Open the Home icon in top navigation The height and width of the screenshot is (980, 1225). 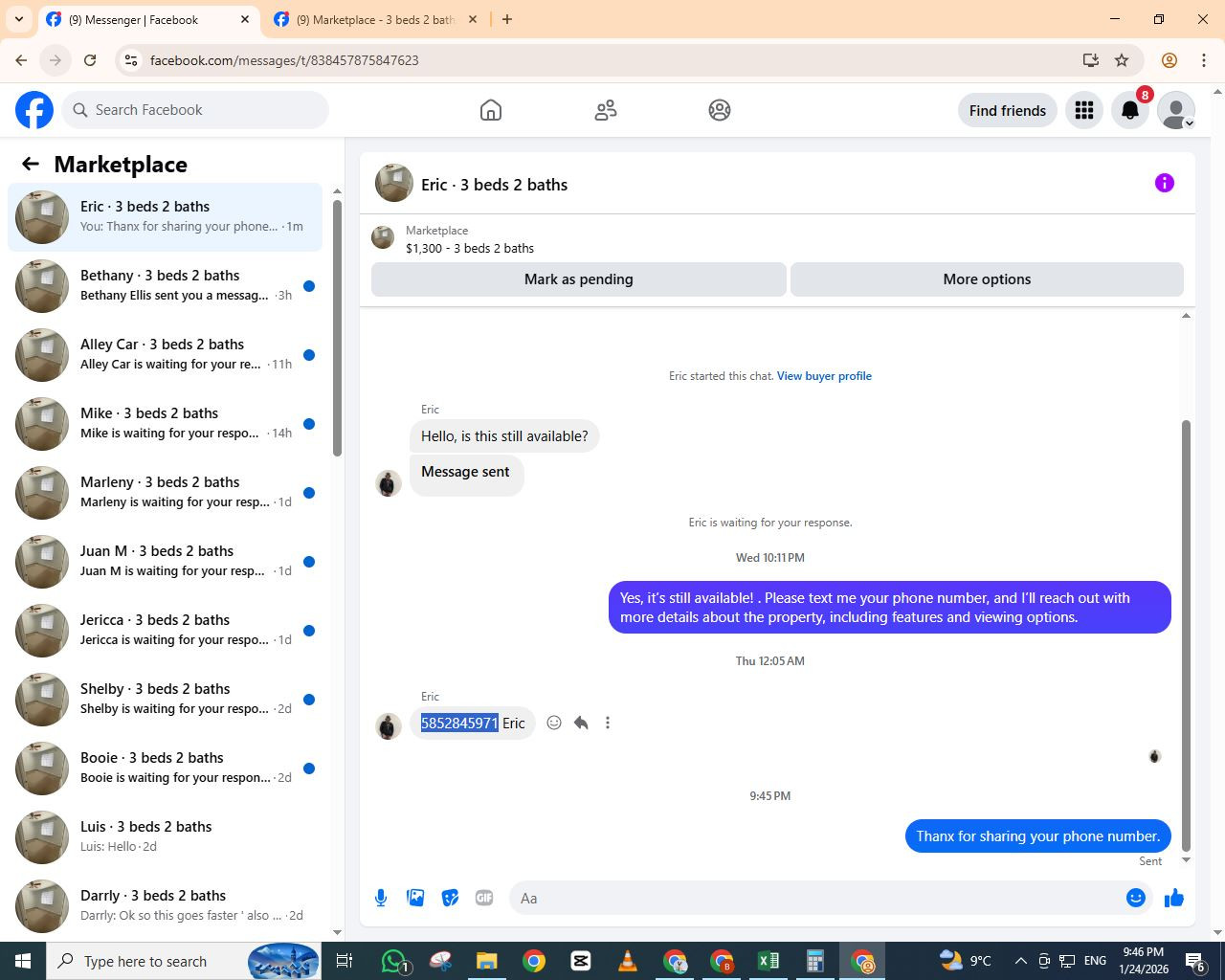click(491, 110)
